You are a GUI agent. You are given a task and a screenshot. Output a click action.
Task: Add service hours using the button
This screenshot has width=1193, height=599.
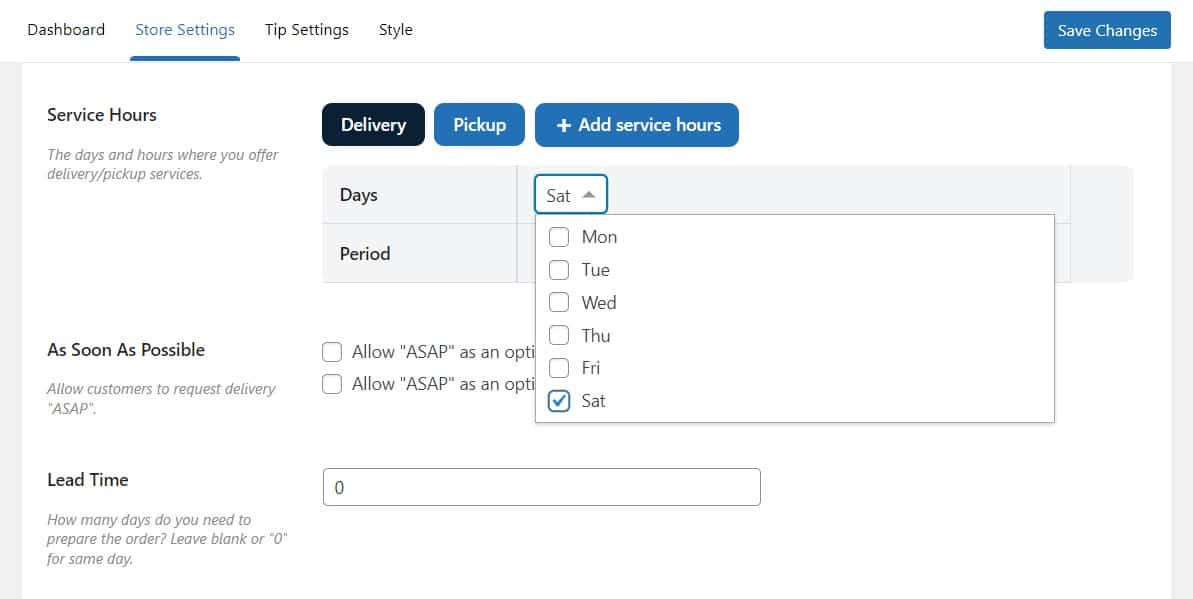coord(637,125)
